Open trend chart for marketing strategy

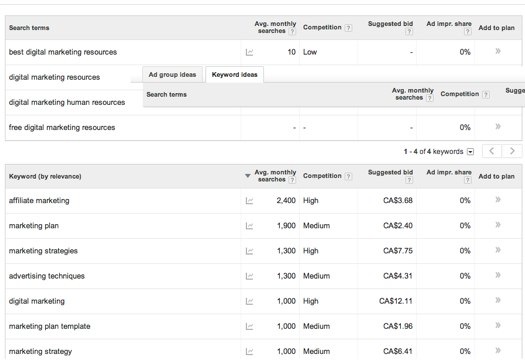point(249,352)
